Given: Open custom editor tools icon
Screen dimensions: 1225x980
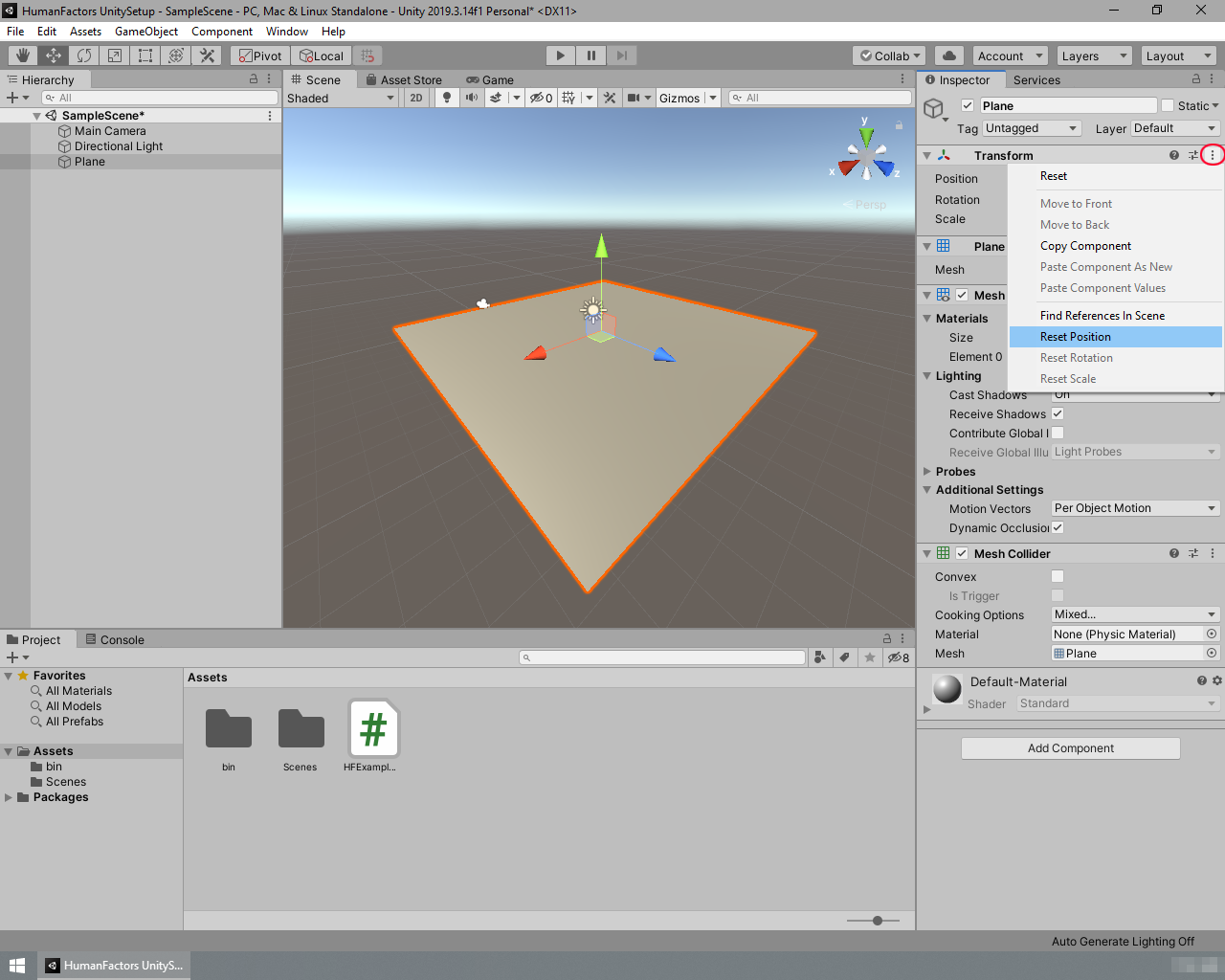Looking at the screenshot, I should [x=207, y=56].
